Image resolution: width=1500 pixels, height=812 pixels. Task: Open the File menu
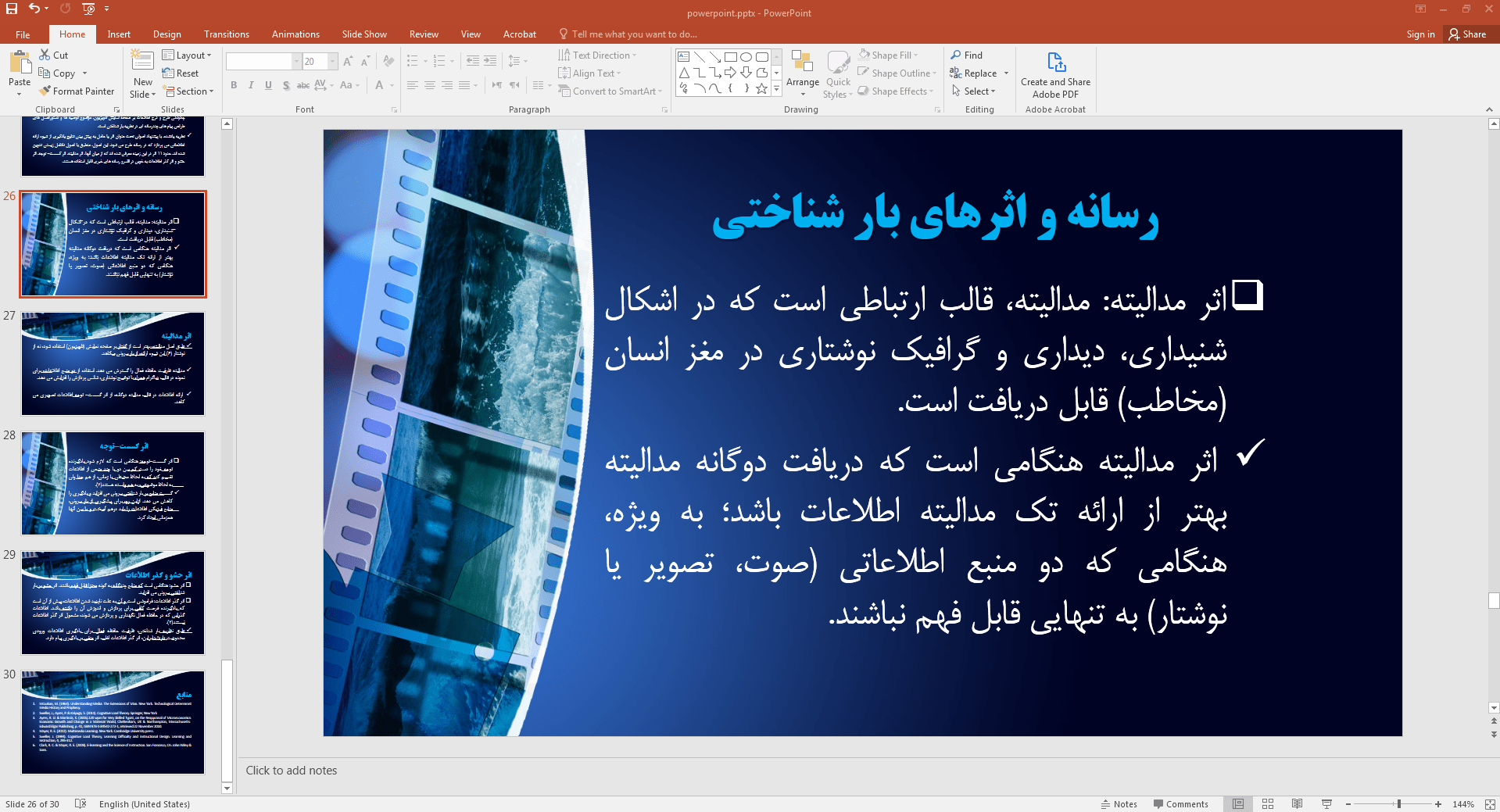pyautogui.click(x=23, y=34)
